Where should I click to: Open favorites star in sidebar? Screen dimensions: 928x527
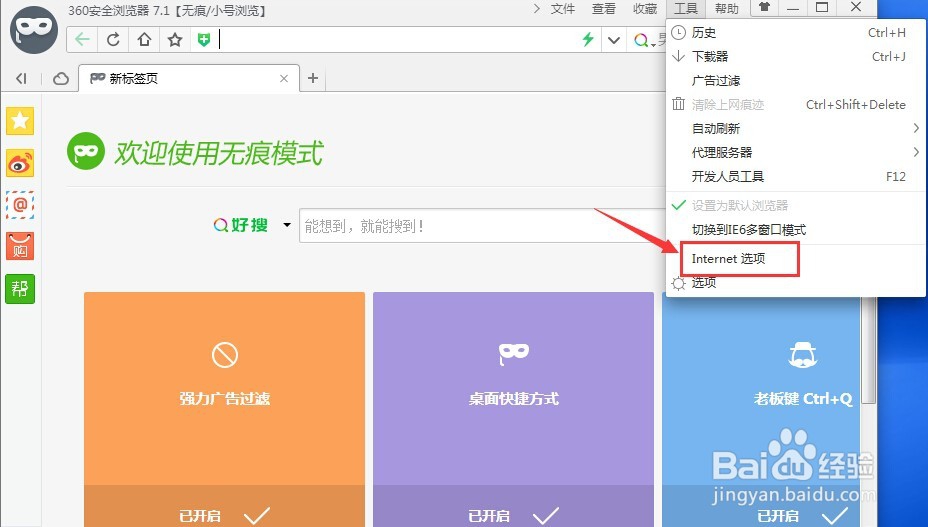click(x=20, y=121)
